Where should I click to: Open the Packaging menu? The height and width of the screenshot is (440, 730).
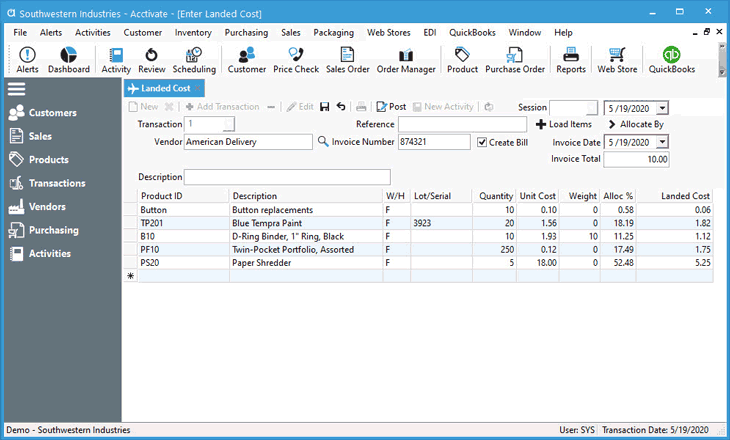coord(333,33)
